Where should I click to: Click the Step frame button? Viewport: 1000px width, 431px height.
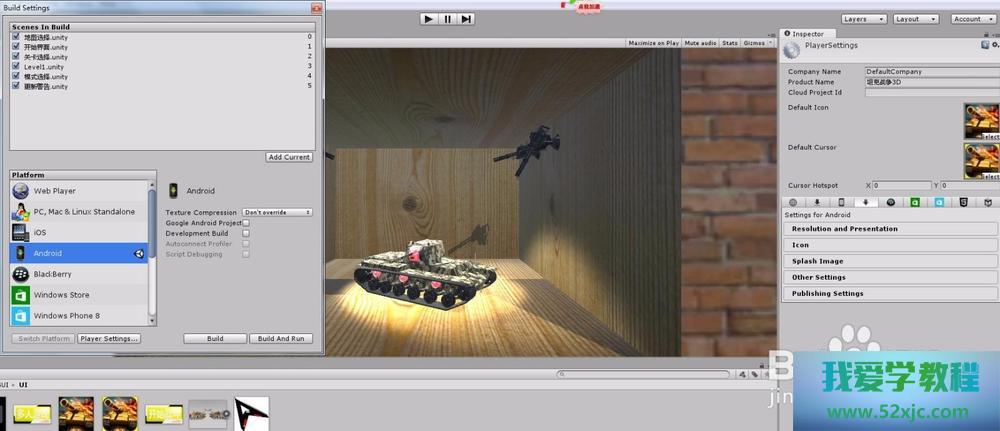pos(466,18)
